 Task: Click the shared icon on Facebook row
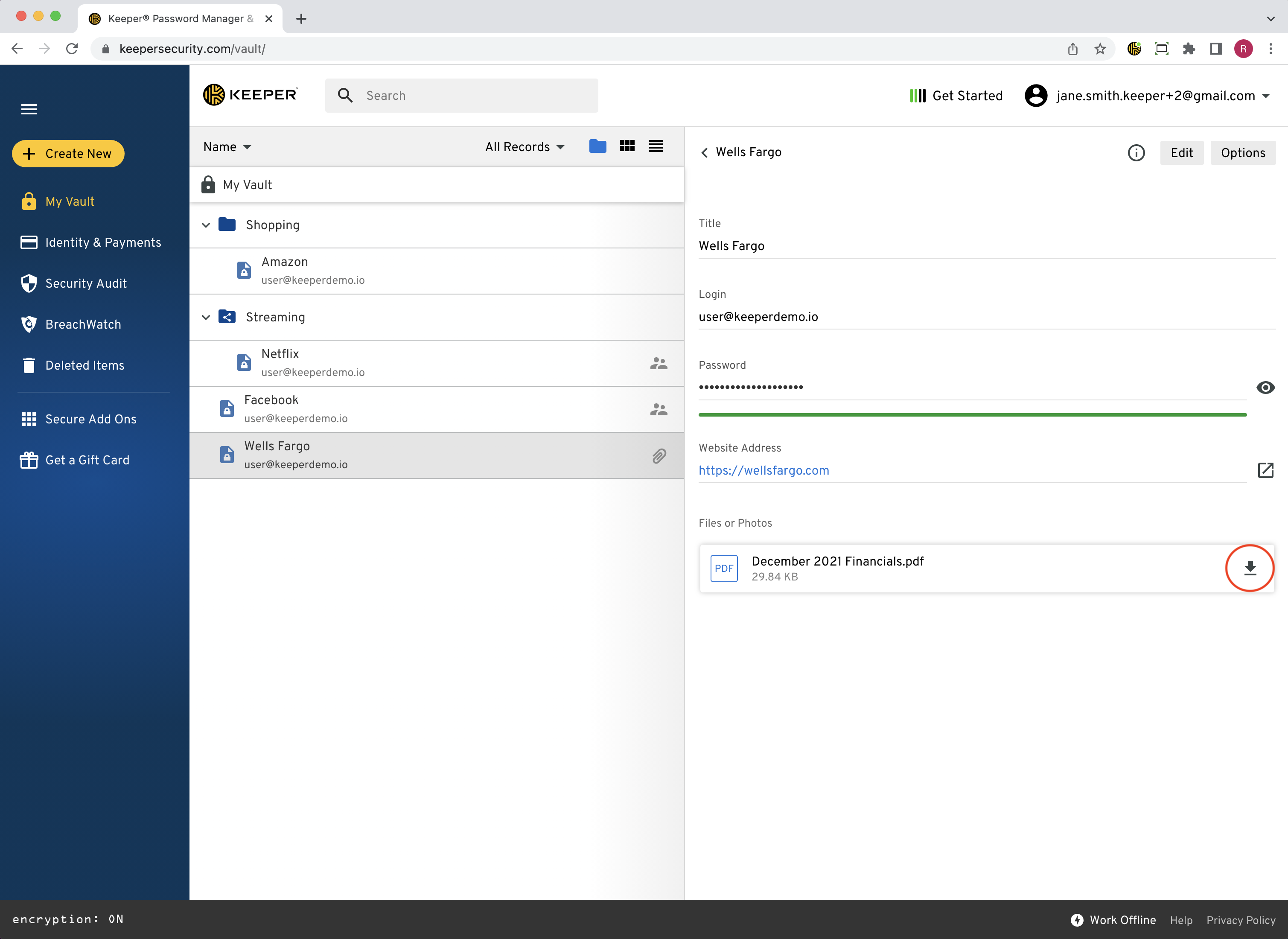[658, 409]
